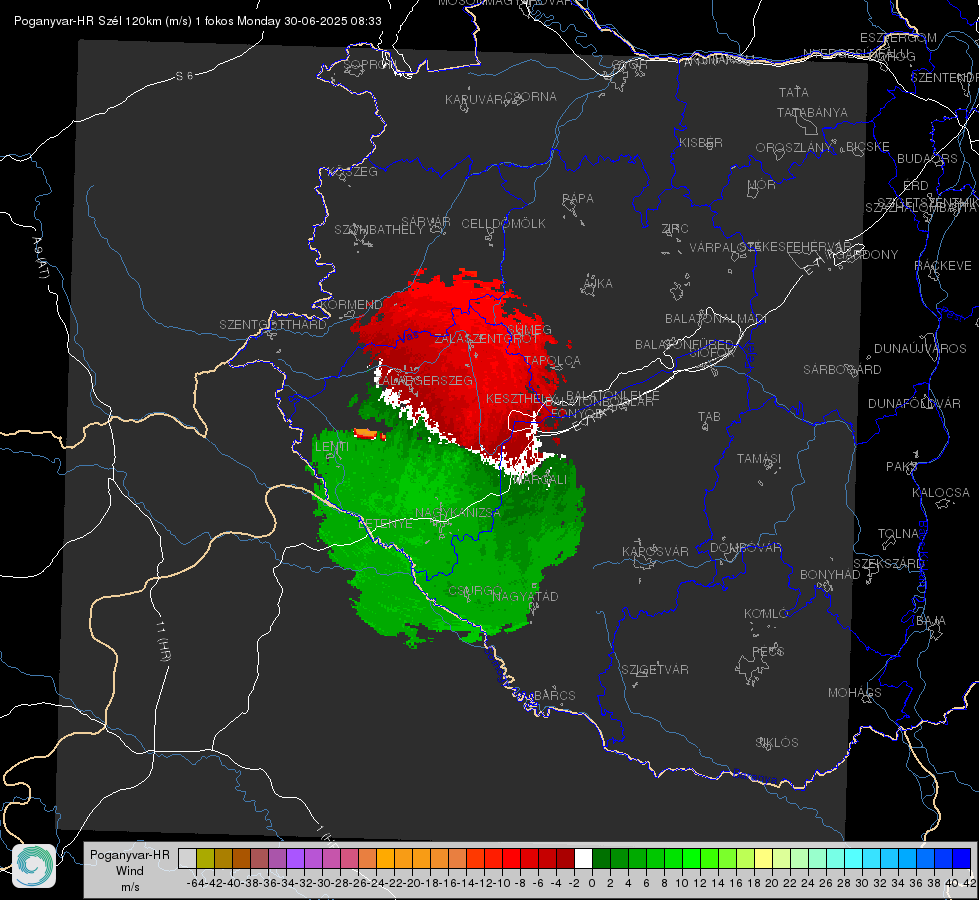Screen dimensions: 979x900
Task: Click the '11 (HR)' road label
Action: click(163, 641)
